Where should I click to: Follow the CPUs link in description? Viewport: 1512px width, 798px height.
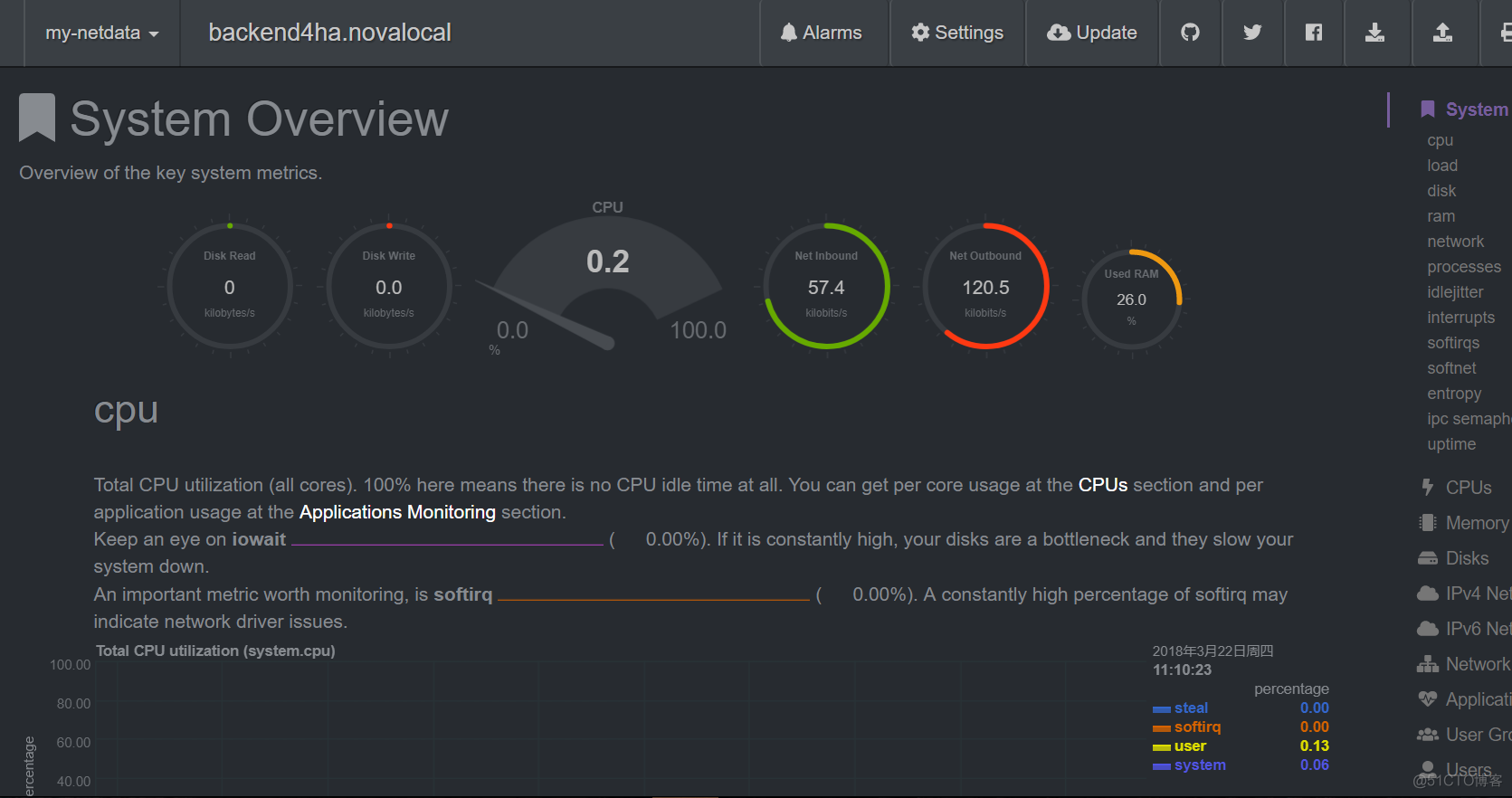(1103, 485)
